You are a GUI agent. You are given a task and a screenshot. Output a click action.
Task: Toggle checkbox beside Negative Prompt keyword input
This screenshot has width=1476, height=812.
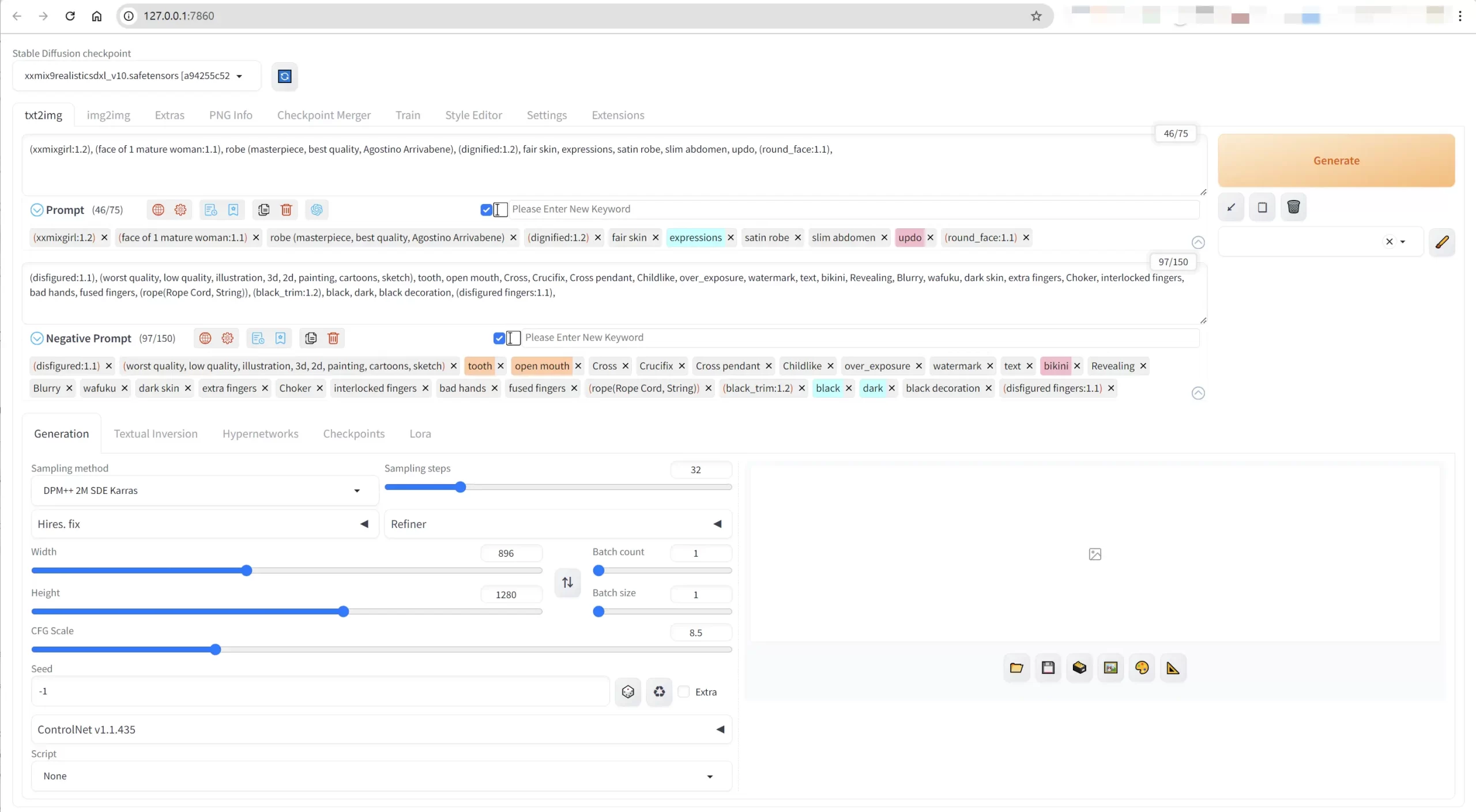pyautogui.click(x=499, y=338)
